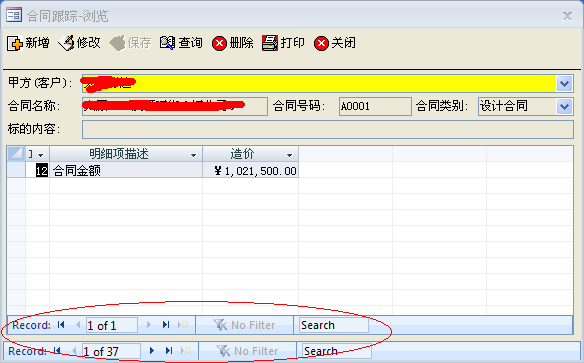Open 造价 column filter arrow

point(289,155)
